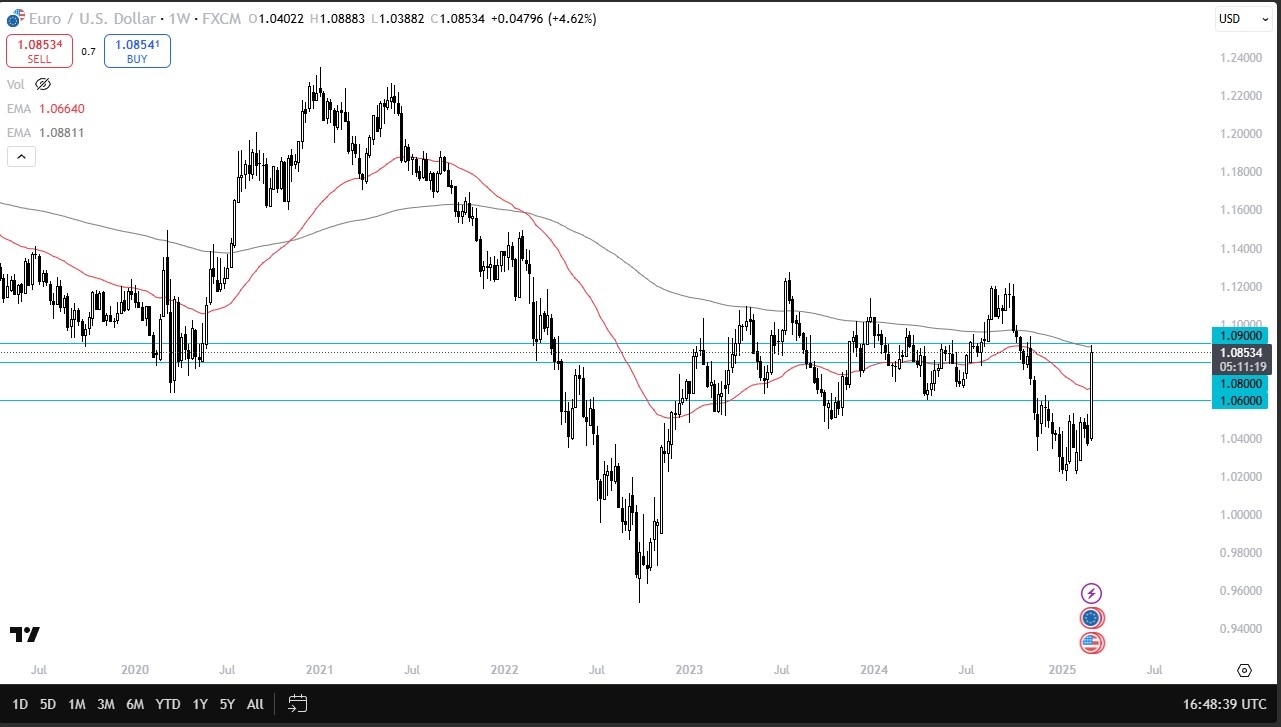Image resolution: width=1281 pixels, height=727 pixels.
Task: Click the TradingView logo
Action: [x=24, y=635]
